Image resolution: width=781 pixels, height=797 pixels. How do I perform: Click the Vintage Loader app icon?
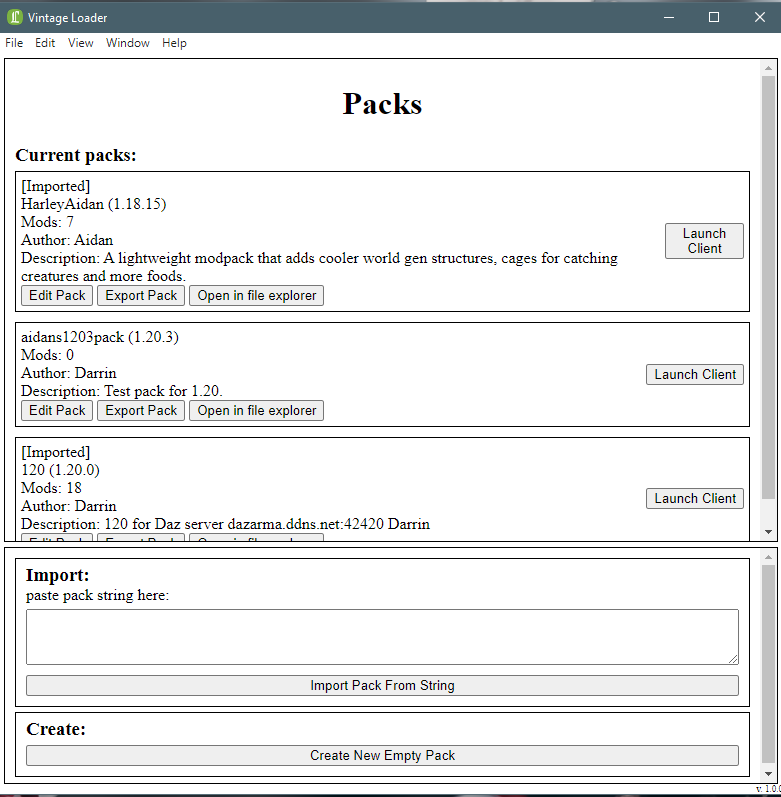tap(15, 17)
